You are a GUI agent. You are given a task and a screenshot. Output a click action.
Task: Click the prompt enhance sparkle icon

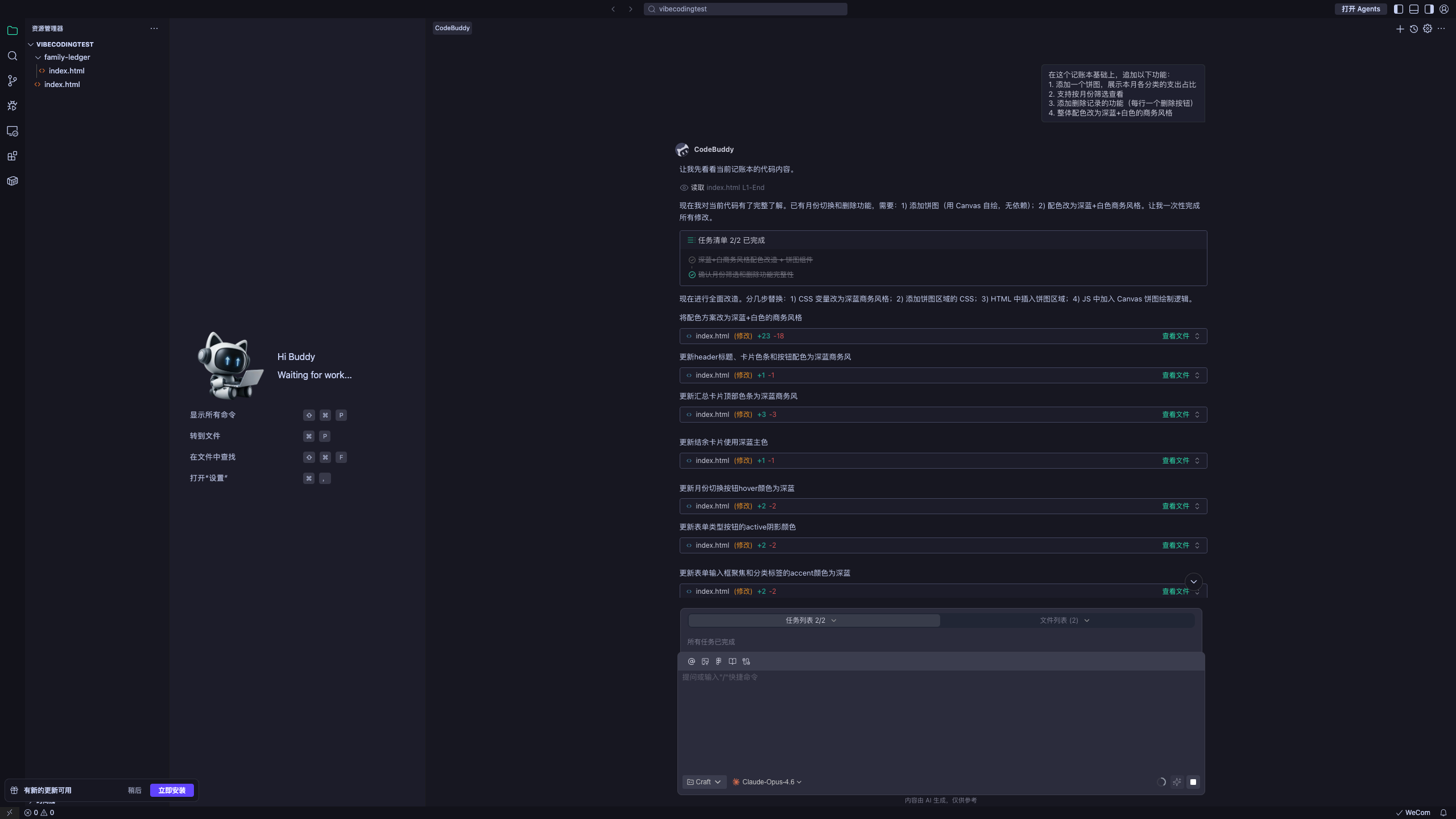coord(1177,782)
